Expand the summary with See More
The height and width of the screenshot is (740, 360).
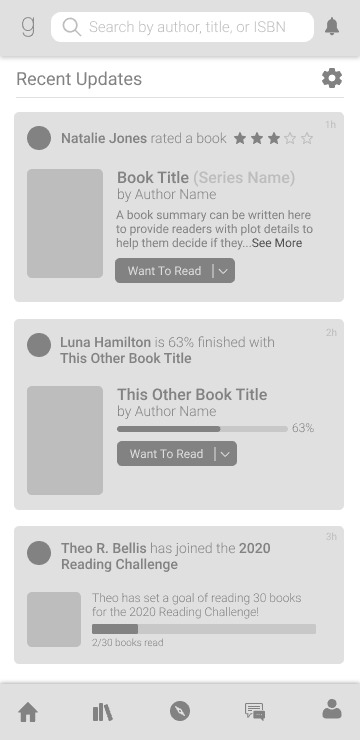(277, 243)
